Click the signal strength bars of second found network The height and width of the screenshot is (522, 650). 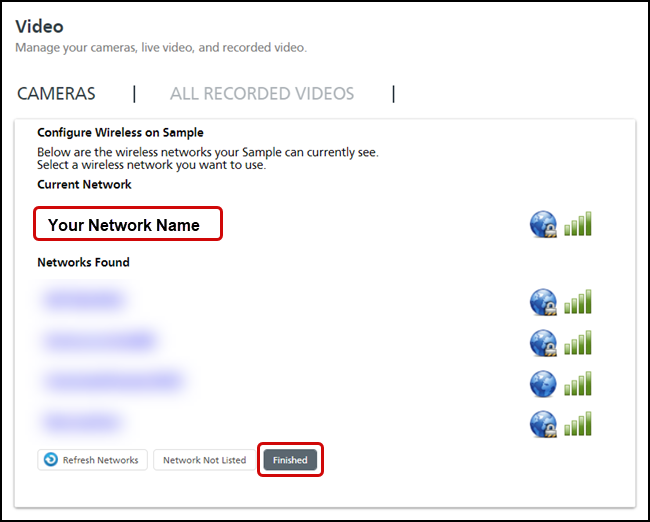(578, 343)
